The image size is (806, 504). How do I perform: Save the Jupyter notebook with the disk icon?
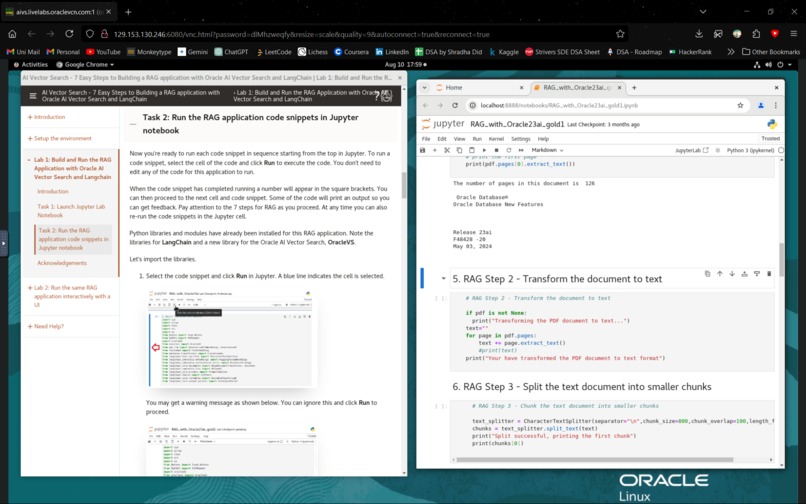pyautogui.click(x=423, y=150)
